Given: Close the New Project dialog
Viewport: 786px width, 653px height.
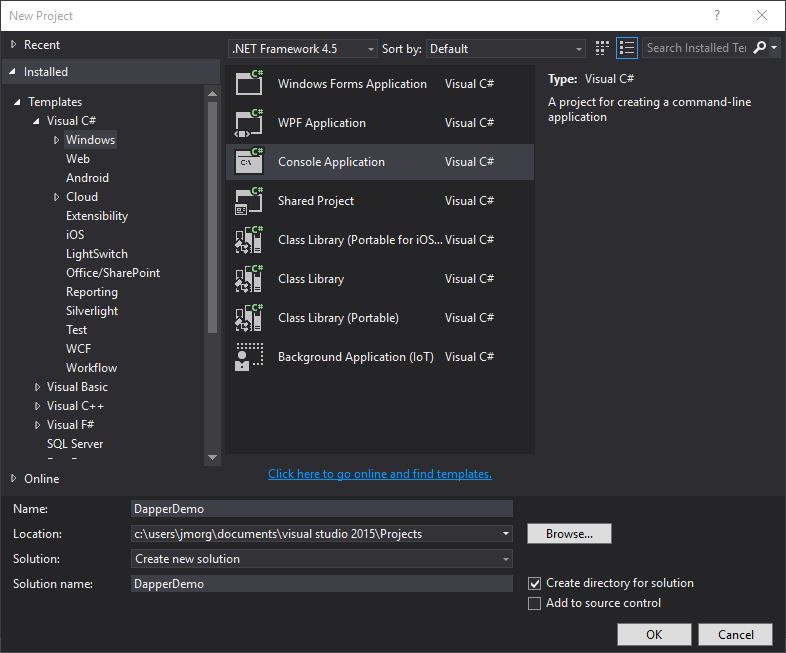Looking at the screenshot, I should [x=762, y=16].
